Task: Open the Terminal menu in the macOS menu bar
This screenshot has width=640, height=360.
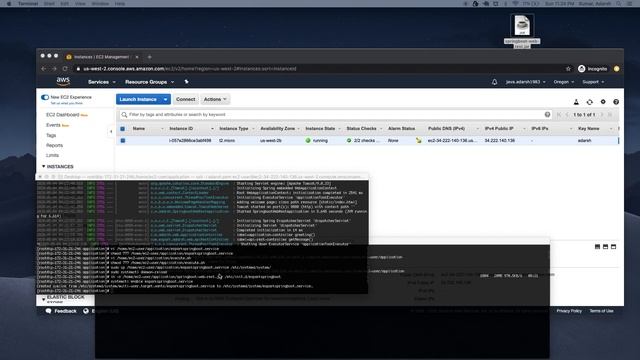Action: (28, 4)
